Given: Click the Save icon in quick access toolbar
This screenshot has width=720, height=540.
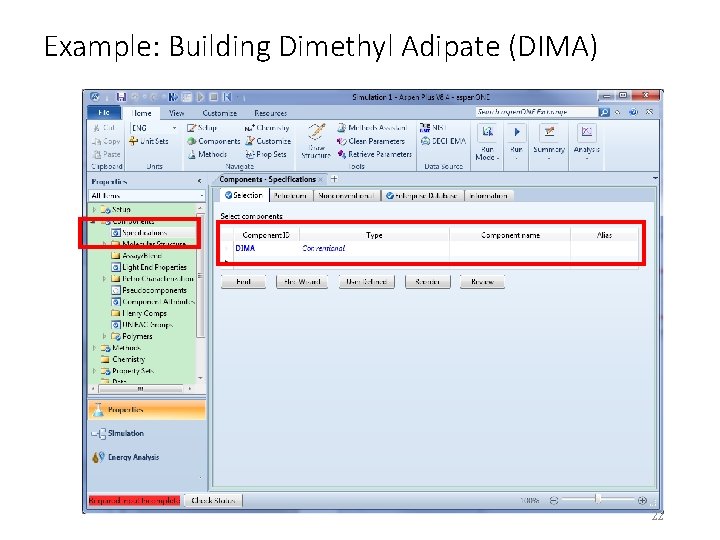Looking at the screenshot, I should click(x=121, y=97).
